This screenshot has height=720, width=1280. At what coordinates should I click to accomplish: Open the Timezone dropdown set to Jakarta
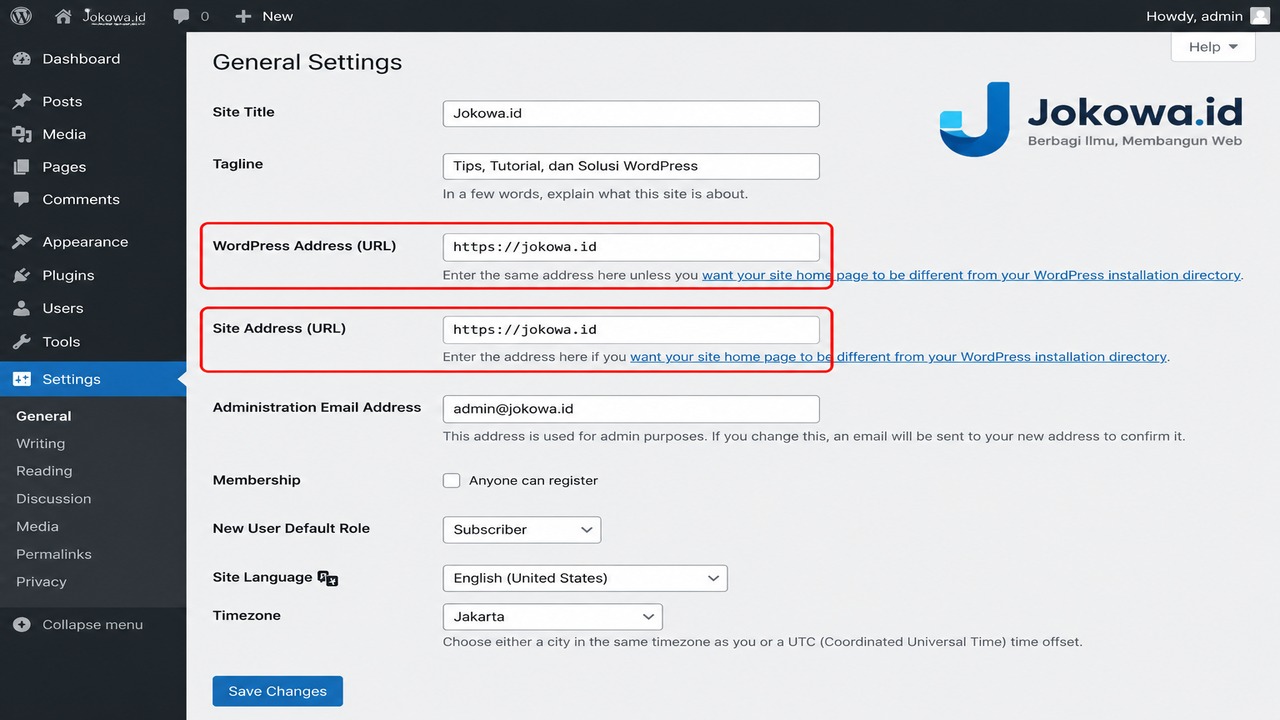[553, 616]
